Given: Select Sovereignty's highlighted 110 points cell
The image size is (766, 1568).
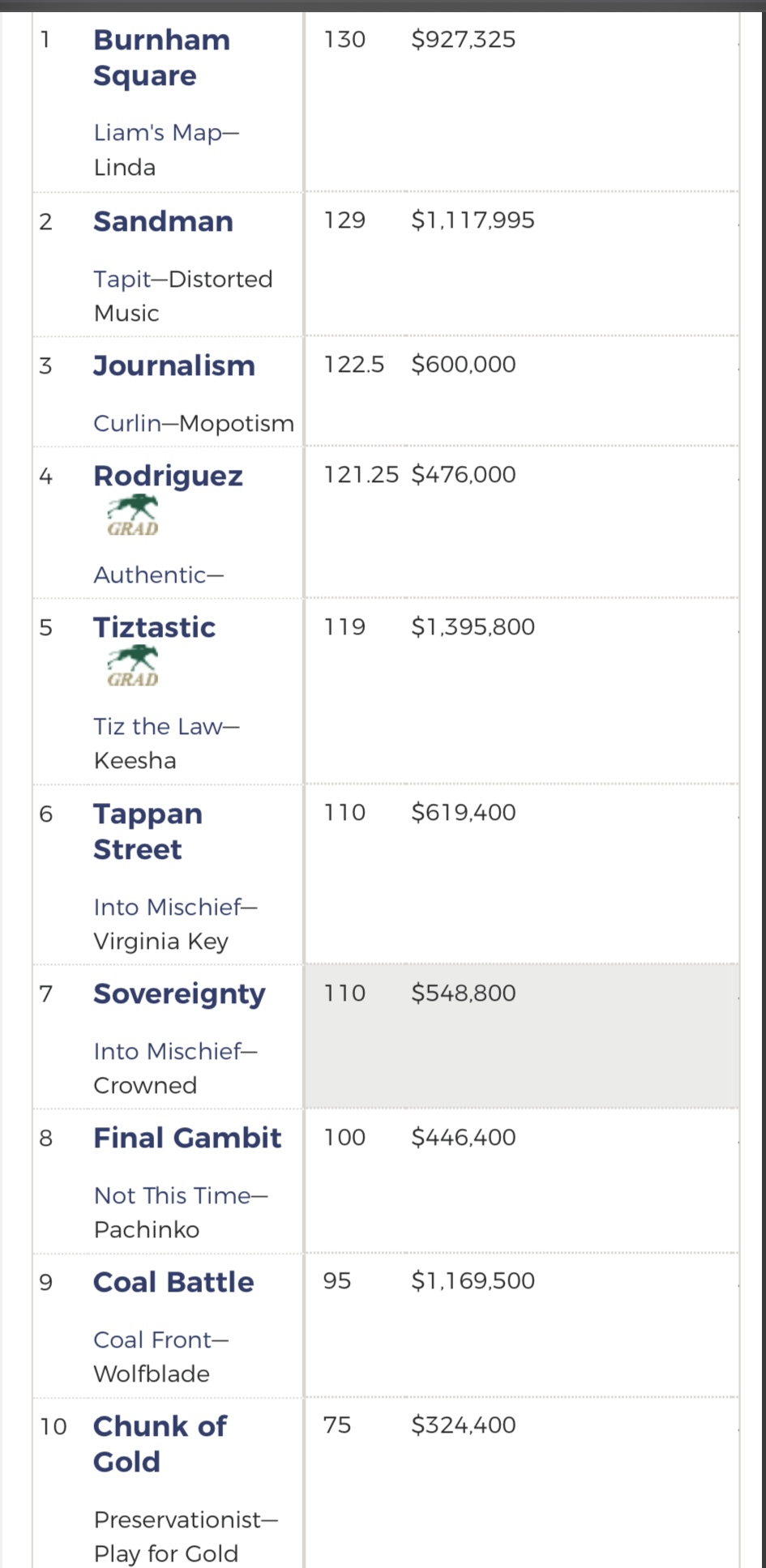Looking at the screenshot, I should click(x=344, y=993).
